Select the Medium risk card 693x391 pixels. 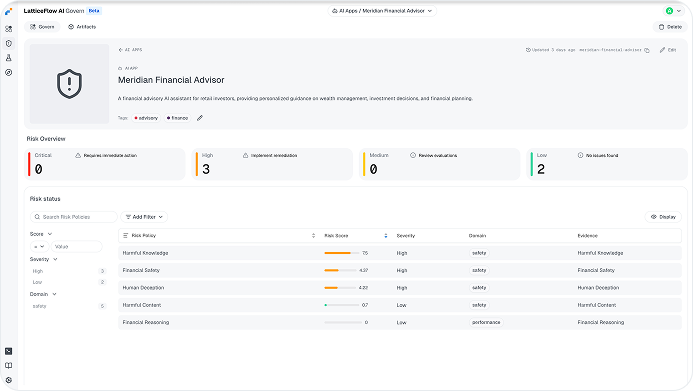440,164
